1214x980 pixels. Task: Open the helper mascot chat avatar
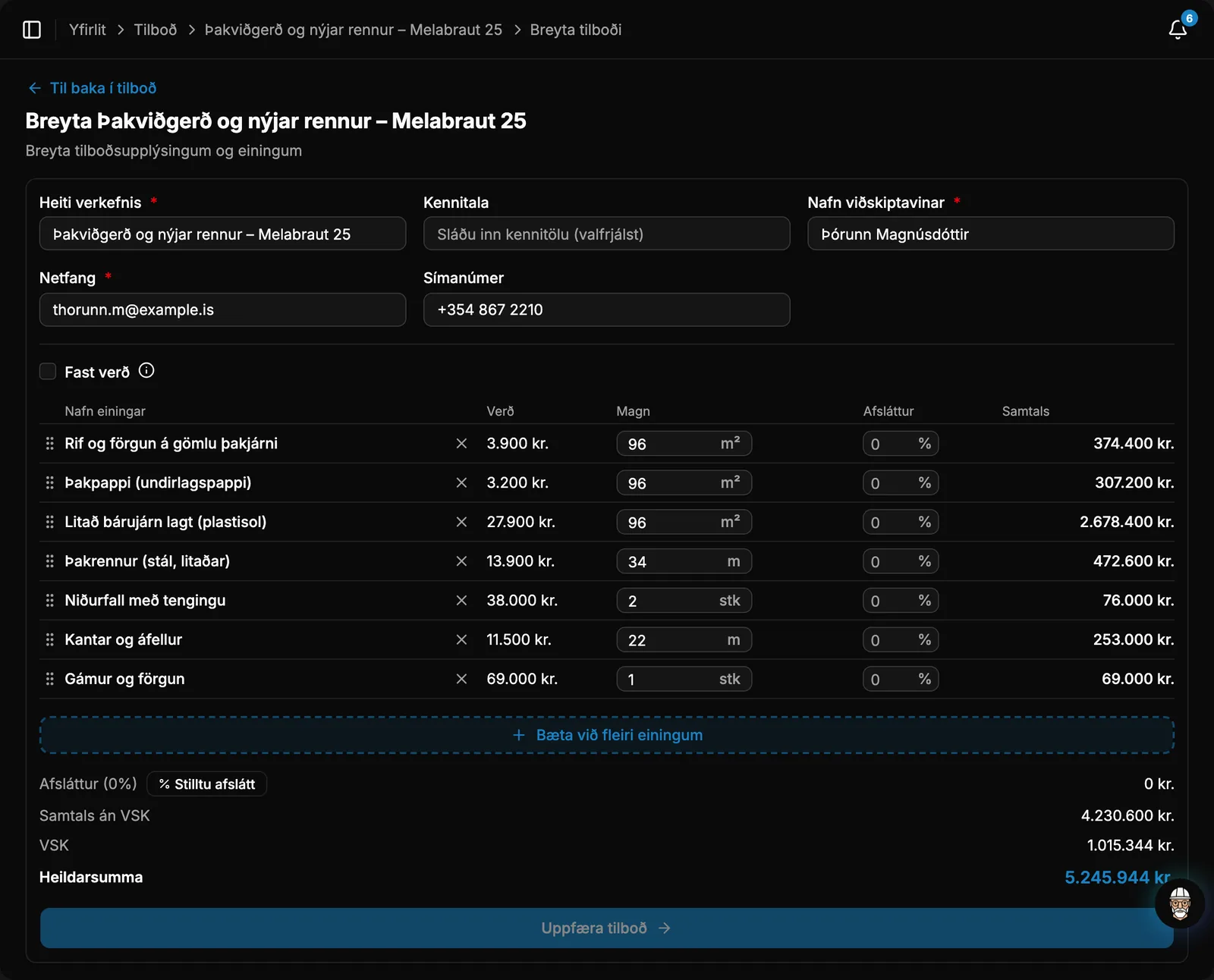click(1180, 903)
